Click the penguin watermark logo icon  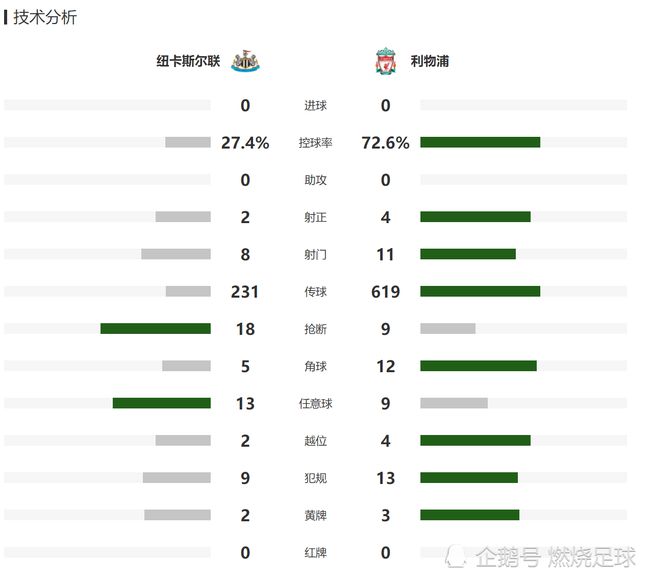click(x=457, y=557)
